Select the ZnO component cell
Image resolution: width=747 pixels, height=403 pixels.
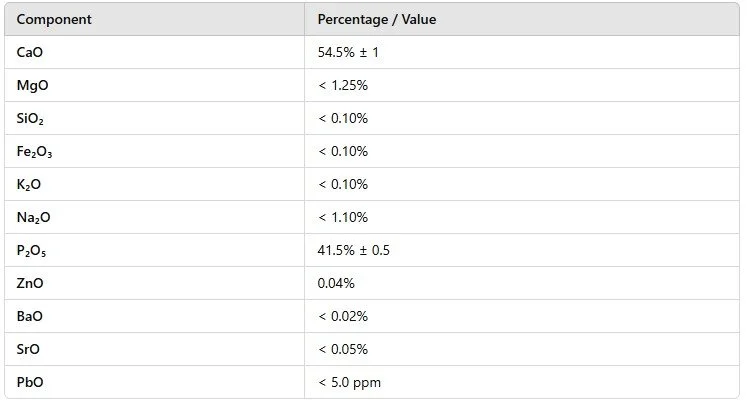coord(31,284)
